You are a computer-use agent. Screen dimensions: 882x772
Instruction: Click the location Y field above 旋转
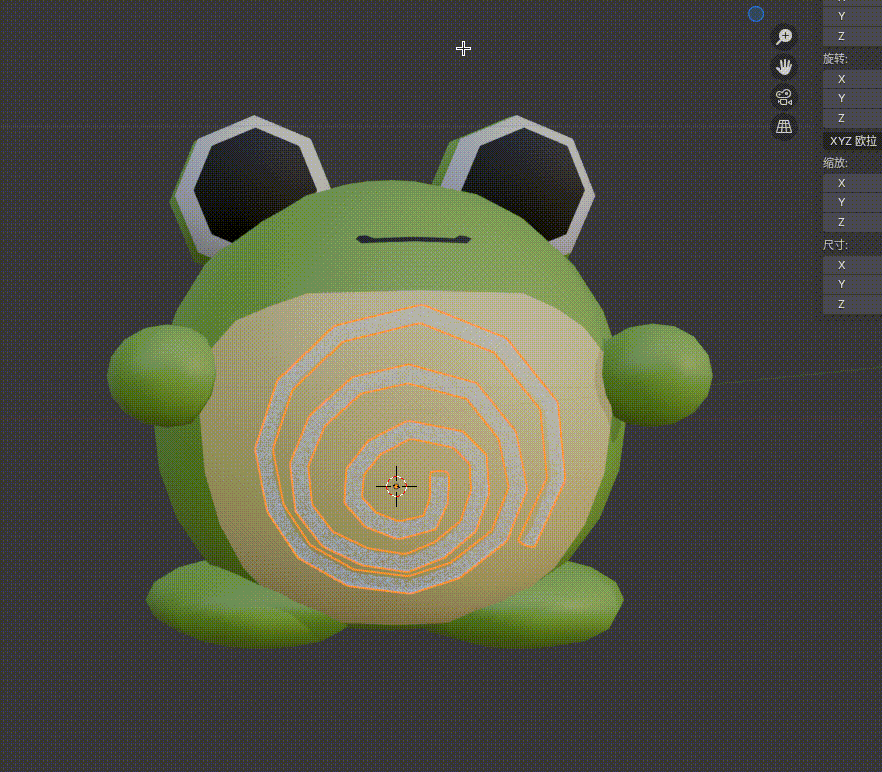tap(852, 16)
